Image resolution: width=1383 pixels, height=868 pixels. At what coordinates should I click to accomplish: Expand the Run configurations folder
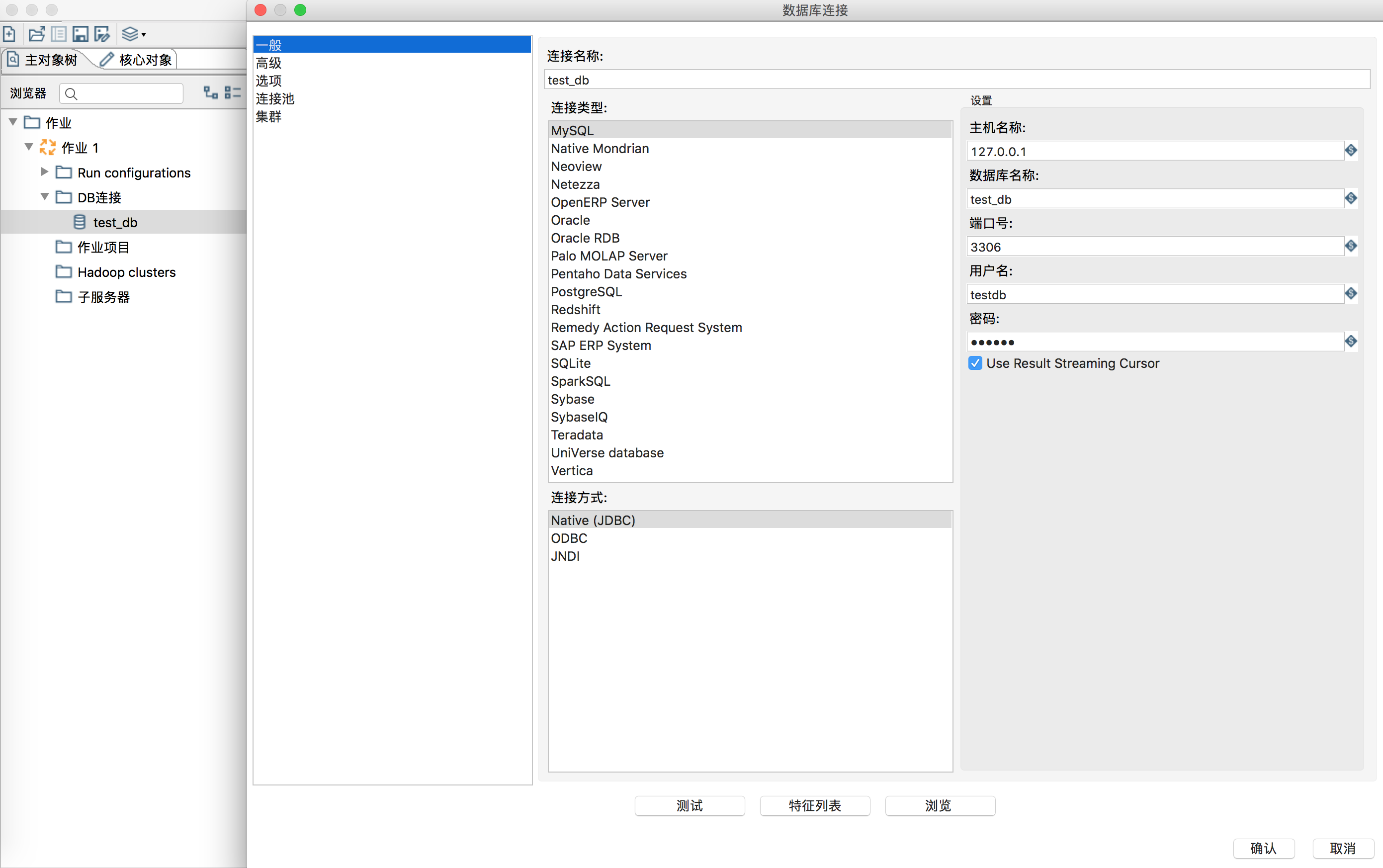45,172
